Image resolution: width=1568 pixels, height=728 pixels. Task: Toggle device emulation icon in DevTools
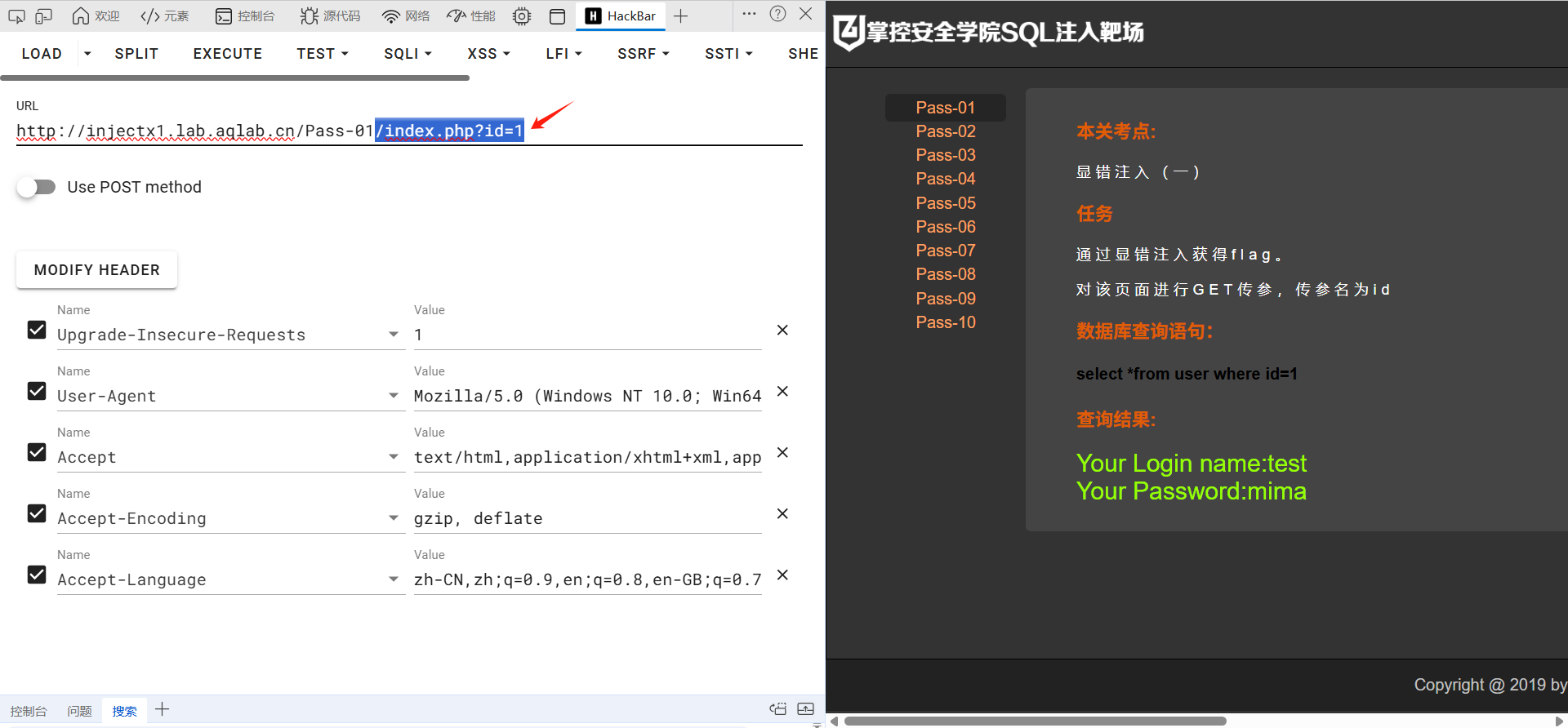click(x=44, y=16)
